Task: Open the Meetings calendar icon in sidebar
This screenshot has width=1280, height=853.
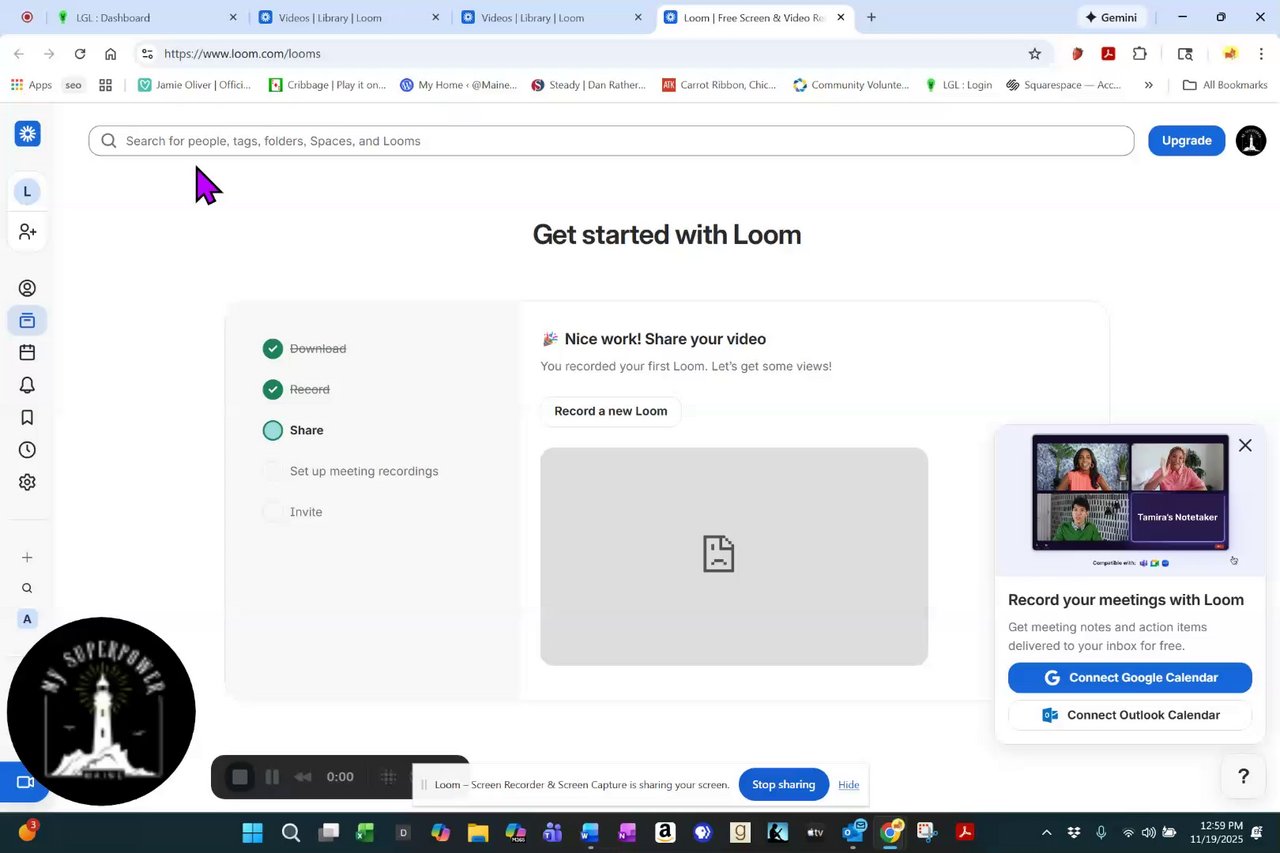Action: (x=27, y=352)
